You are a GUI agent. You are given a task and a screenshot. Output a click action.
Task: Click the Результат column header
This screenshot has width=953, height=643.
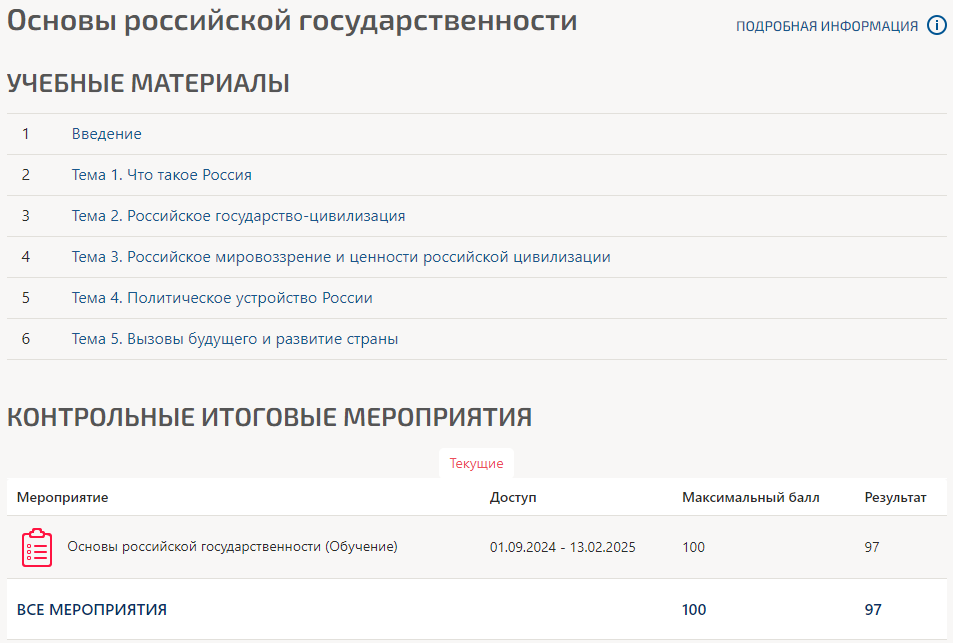tap(895, 497)
